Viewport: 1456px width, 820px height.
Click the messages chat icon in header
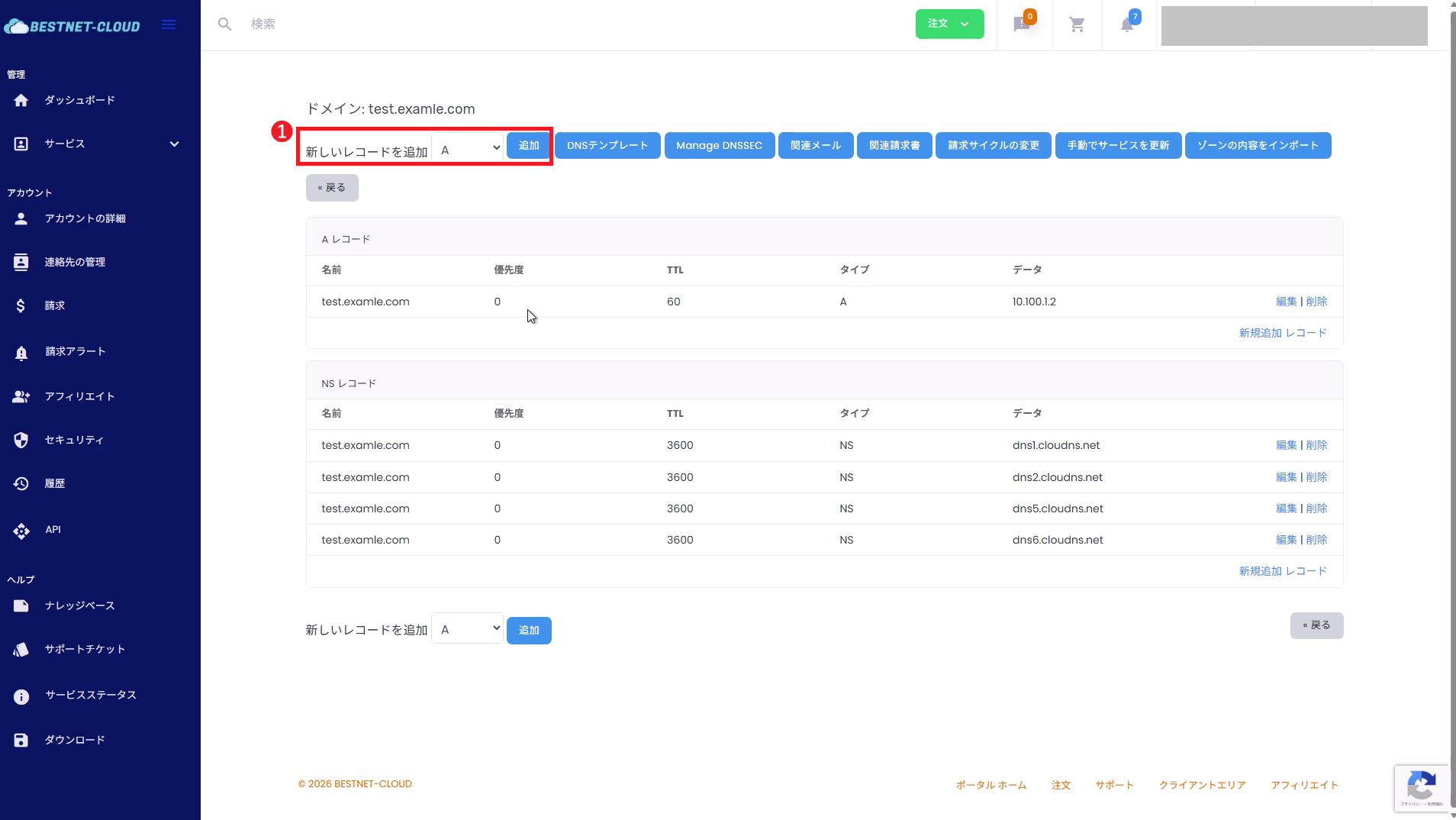tap(1021, 25)
